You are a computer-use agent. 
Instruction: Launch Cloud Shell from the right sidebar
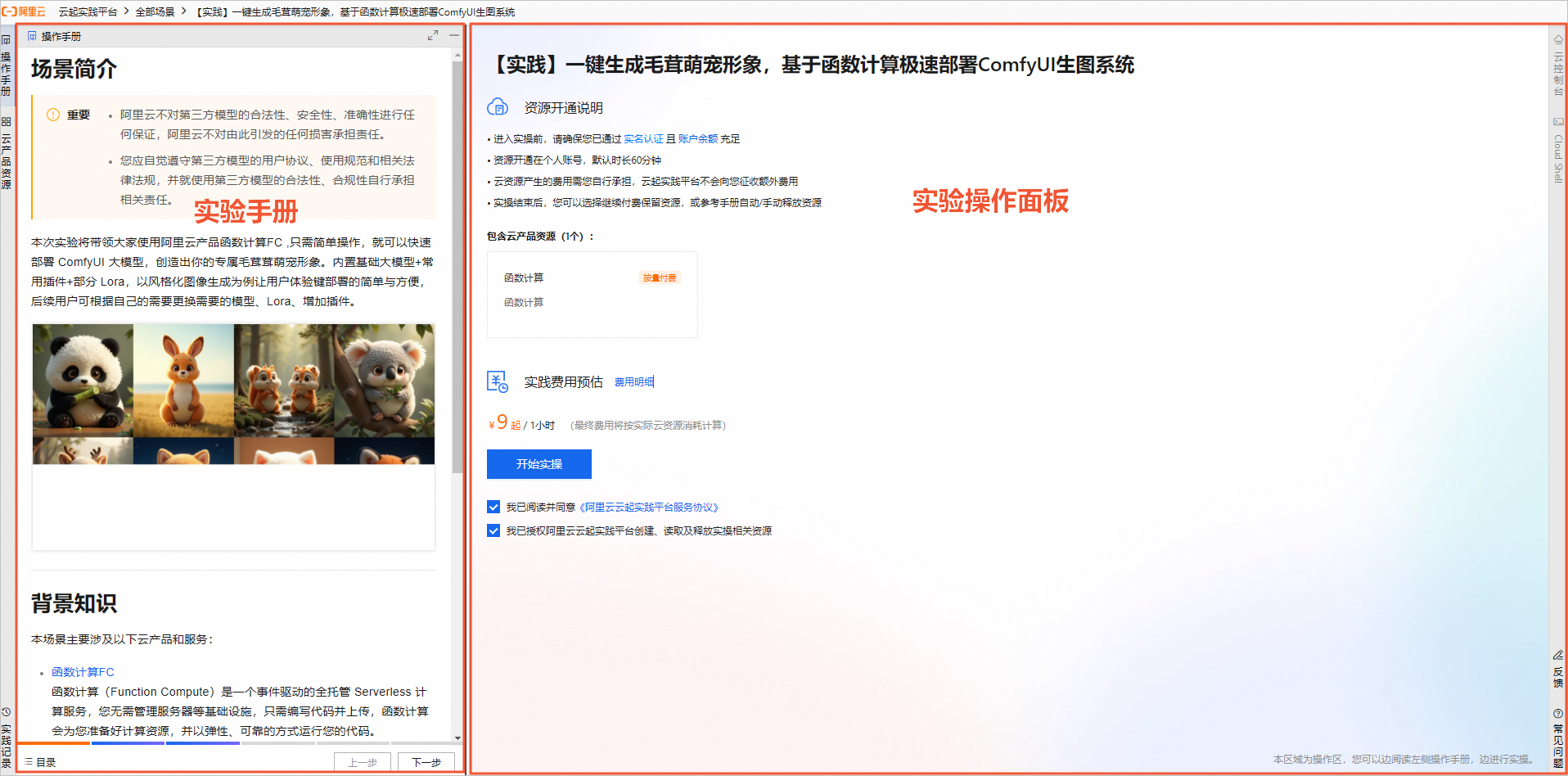(1558, 150)
